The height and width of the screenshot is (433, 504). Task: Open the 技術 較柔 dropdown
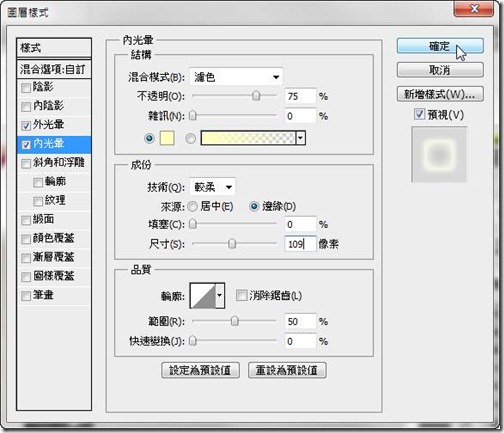point(212,187)
